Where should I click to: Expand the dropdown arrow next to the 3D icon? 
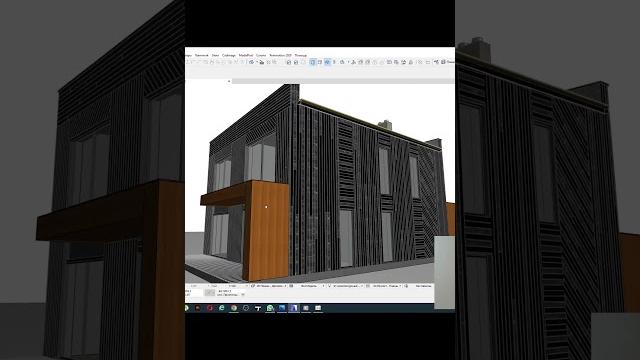tap(257, 62)
